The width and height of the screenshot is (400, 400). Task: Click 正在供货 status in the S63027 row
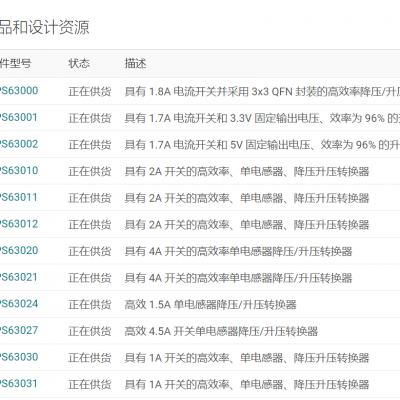(x=90, y=331)
